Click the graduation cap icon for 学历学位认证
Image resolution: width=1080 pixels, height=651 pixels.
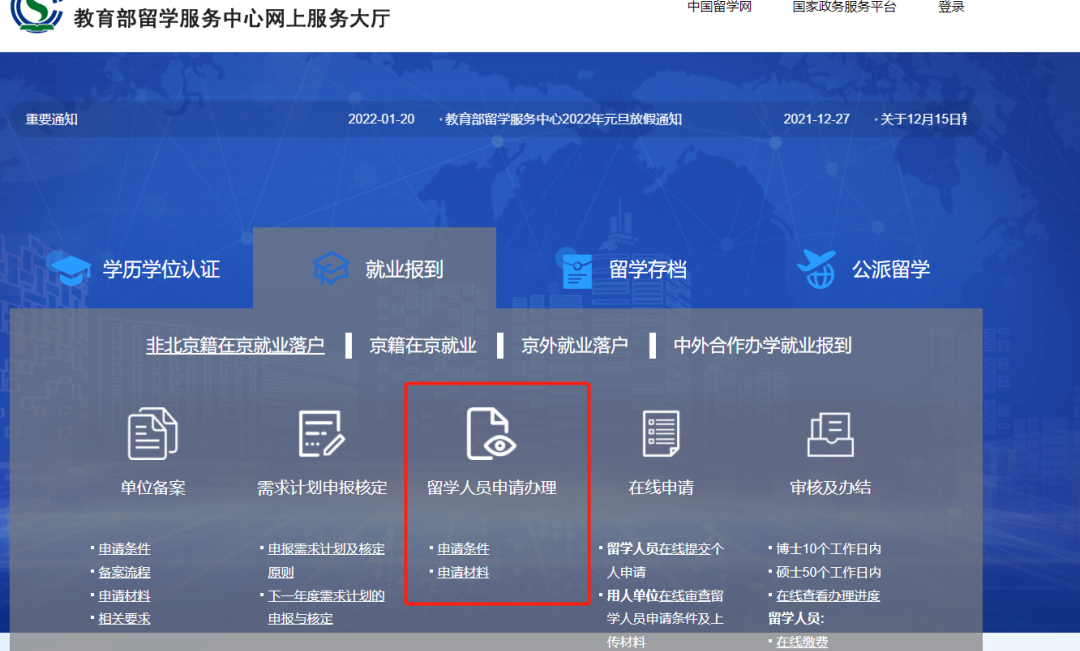[70, 269]
